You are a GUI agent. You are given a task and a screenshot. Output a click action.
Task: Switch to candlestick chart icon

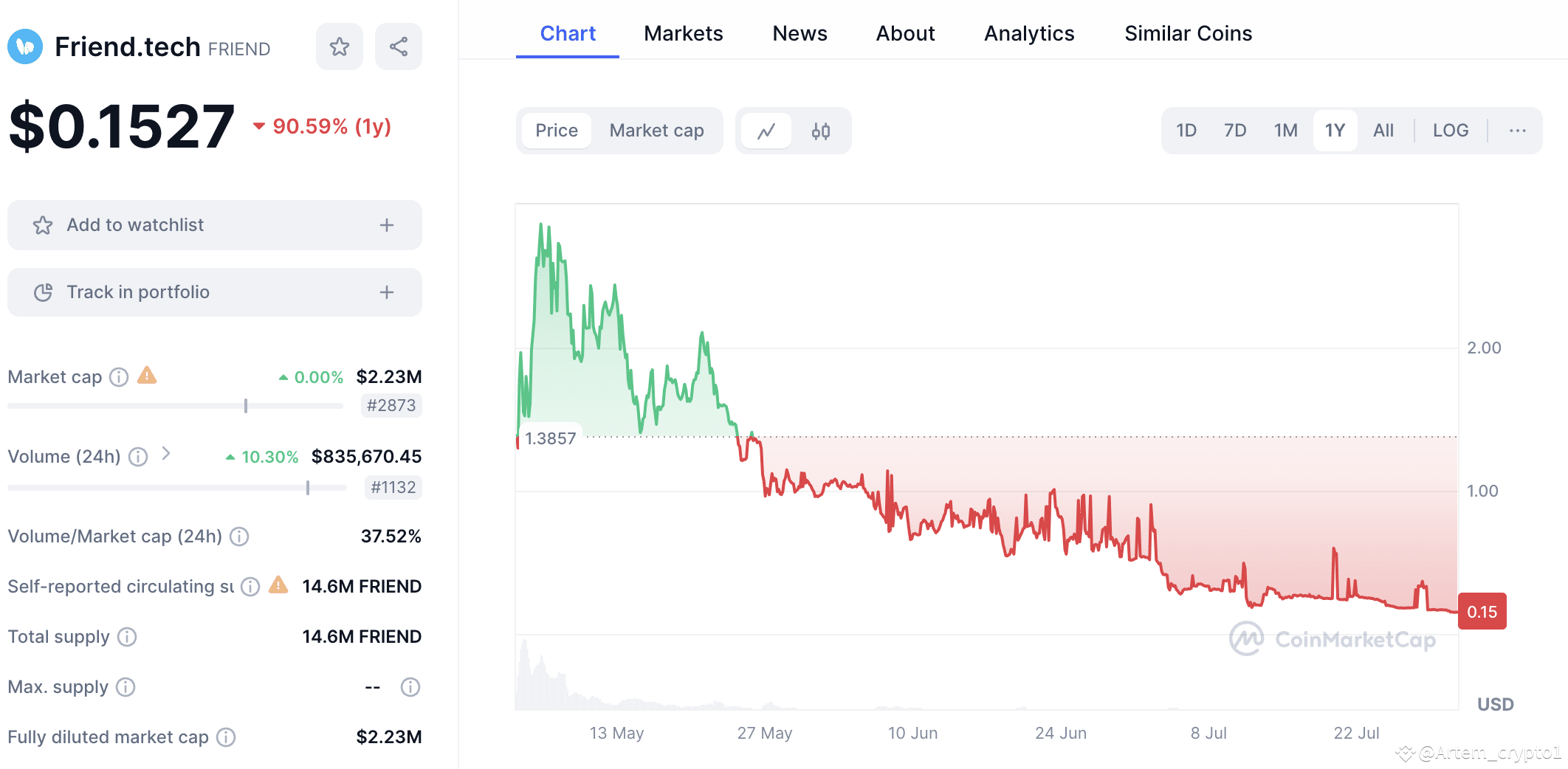821,131
